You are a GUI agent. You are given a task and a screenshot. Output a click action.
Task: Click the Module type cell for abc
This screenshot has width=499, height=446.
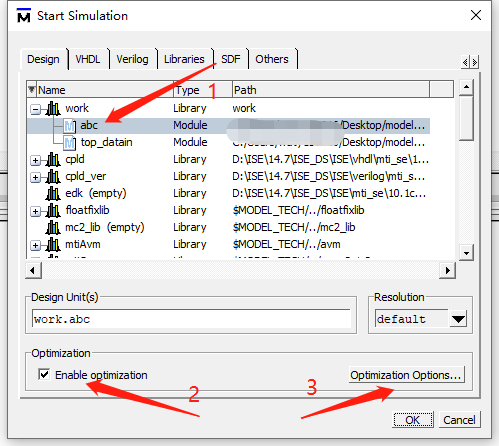point(190,125)
